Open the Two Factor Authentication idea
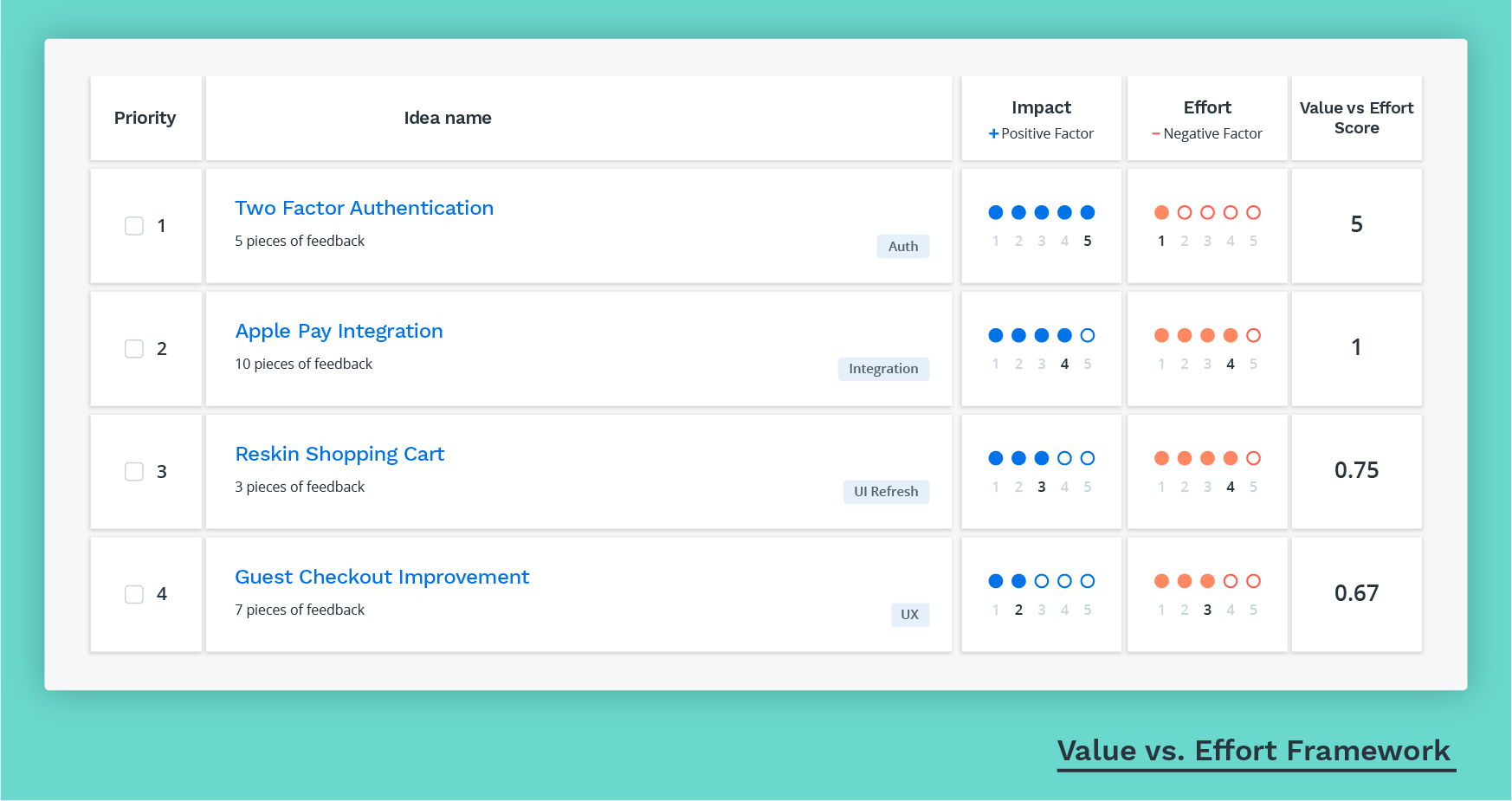Screen dimensions: 1512x801 pos(364,208)
